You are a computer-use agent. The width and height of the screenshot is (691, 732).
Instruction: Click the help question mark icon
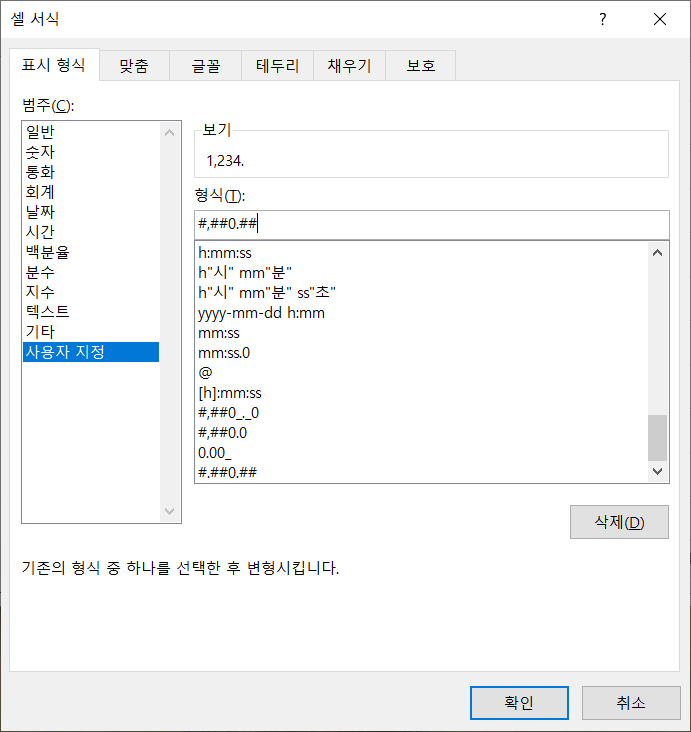(x=602, y=19)
